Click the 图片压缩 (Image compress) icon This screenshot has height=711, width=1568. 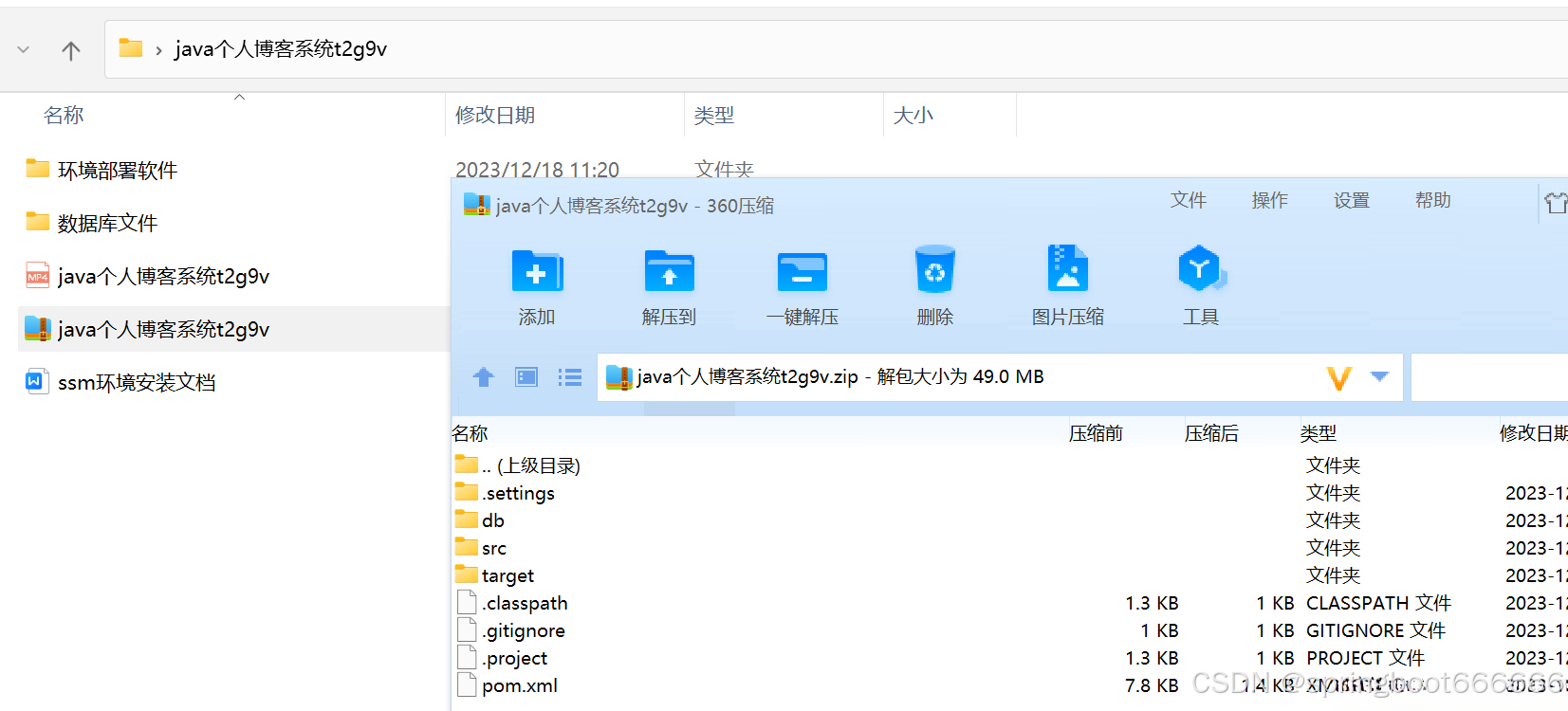tap(1068, 268)
